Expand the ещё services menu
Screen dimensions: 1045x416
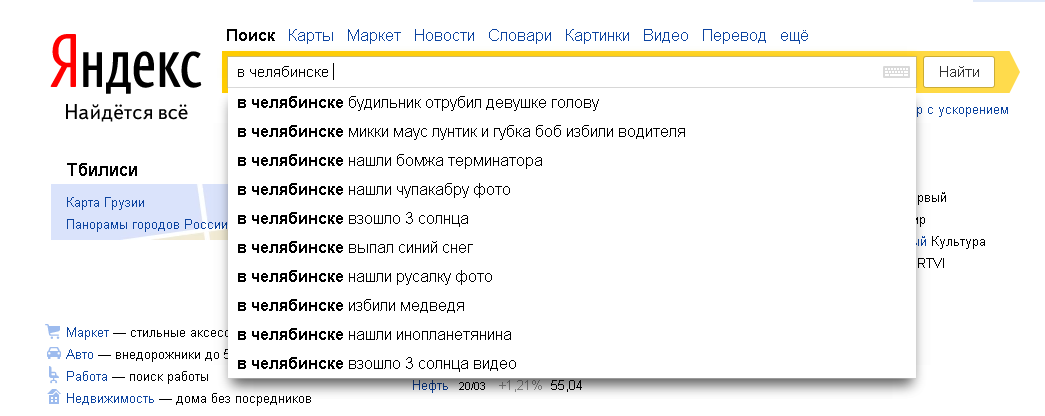[794, 35]
